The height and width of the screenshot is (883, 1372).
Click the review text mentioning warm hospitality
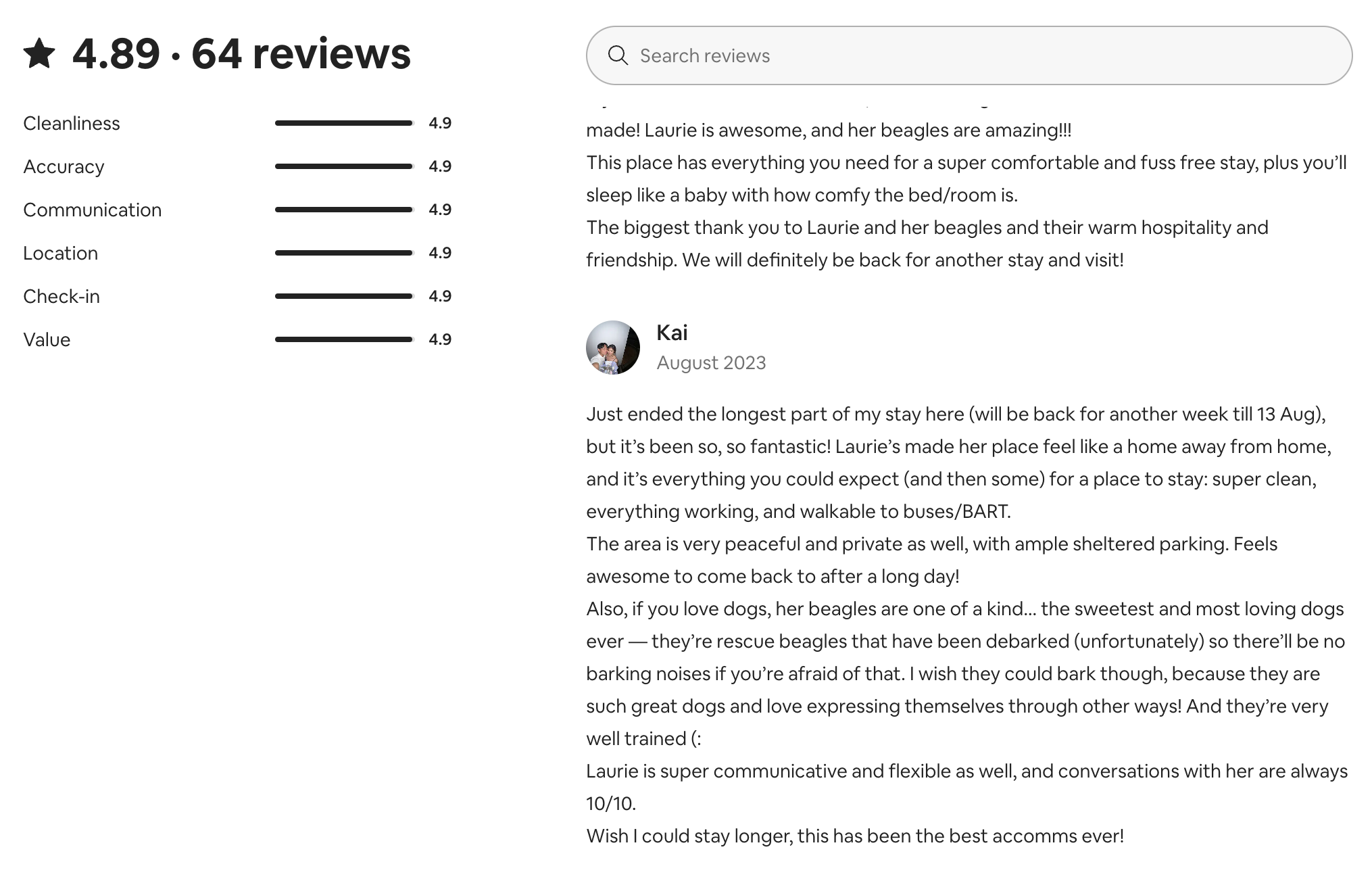pyautogui.click(x=927, y=243)
